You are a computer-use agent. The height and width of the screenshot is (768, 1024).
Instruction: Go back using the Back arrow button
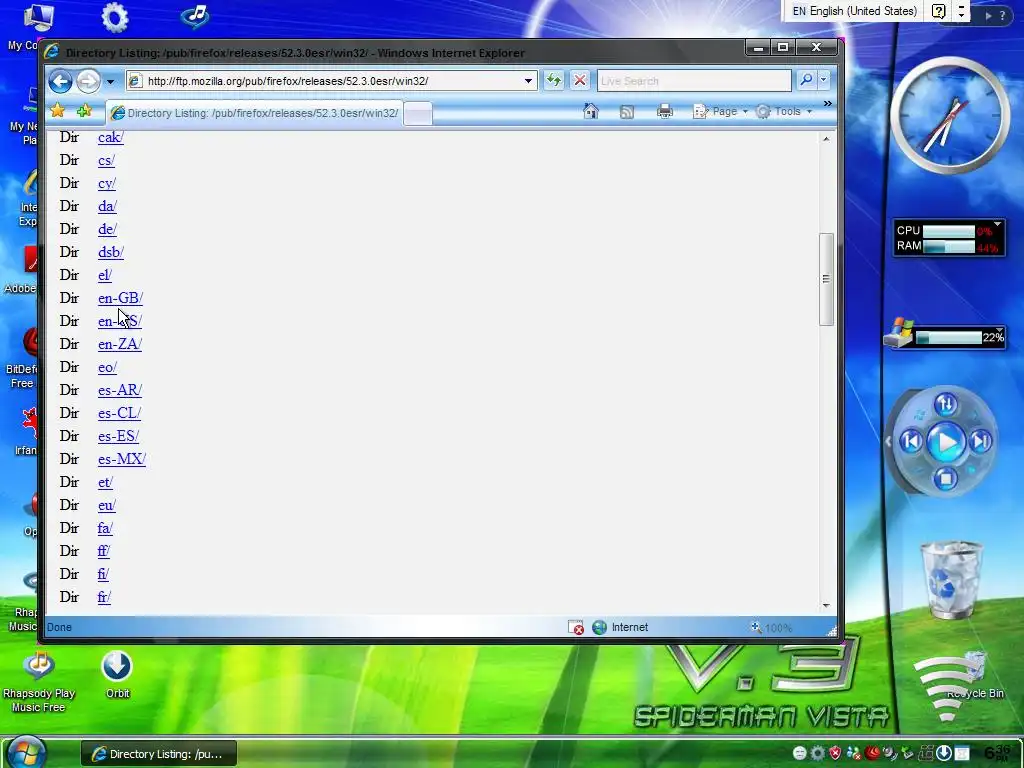[x=60, y=81]
